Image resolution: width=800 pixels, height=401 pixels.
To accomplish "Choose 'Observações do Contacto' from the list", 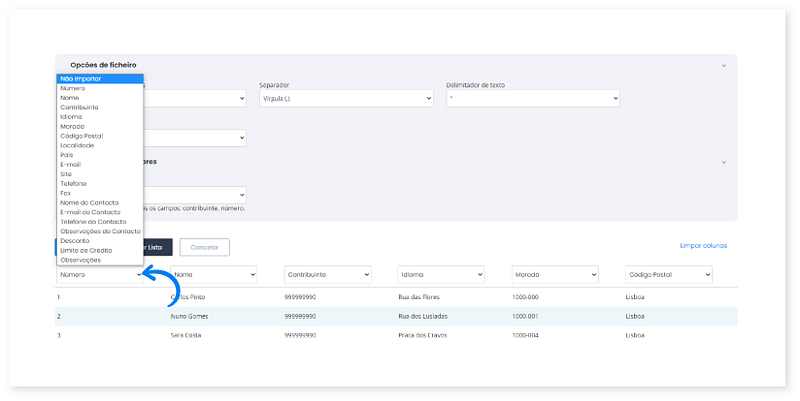I will point(99,230).
